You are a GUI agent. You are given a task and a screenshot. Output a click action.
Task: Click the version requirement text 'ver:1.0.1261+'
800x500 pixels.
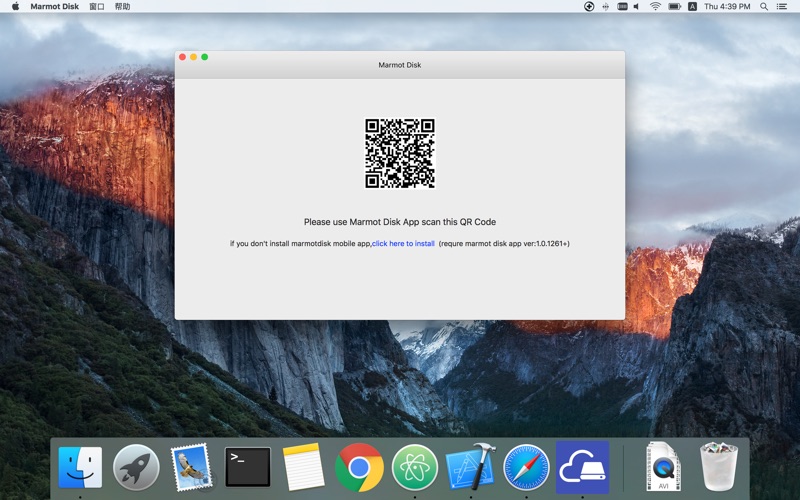click(x=546, y=243)
